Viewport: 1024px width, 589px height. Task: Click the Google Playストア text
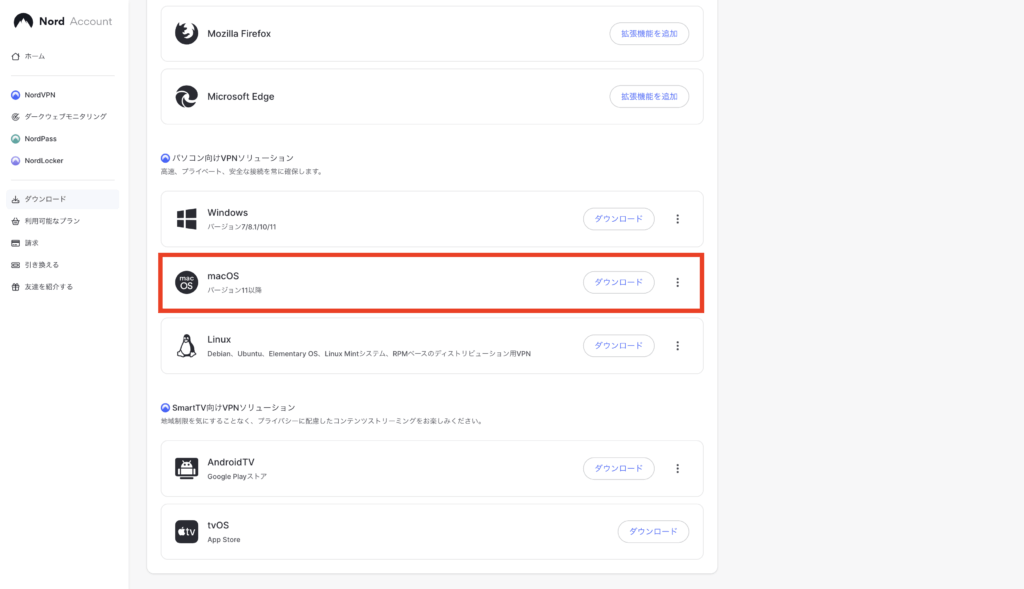[x=237, y=476]
